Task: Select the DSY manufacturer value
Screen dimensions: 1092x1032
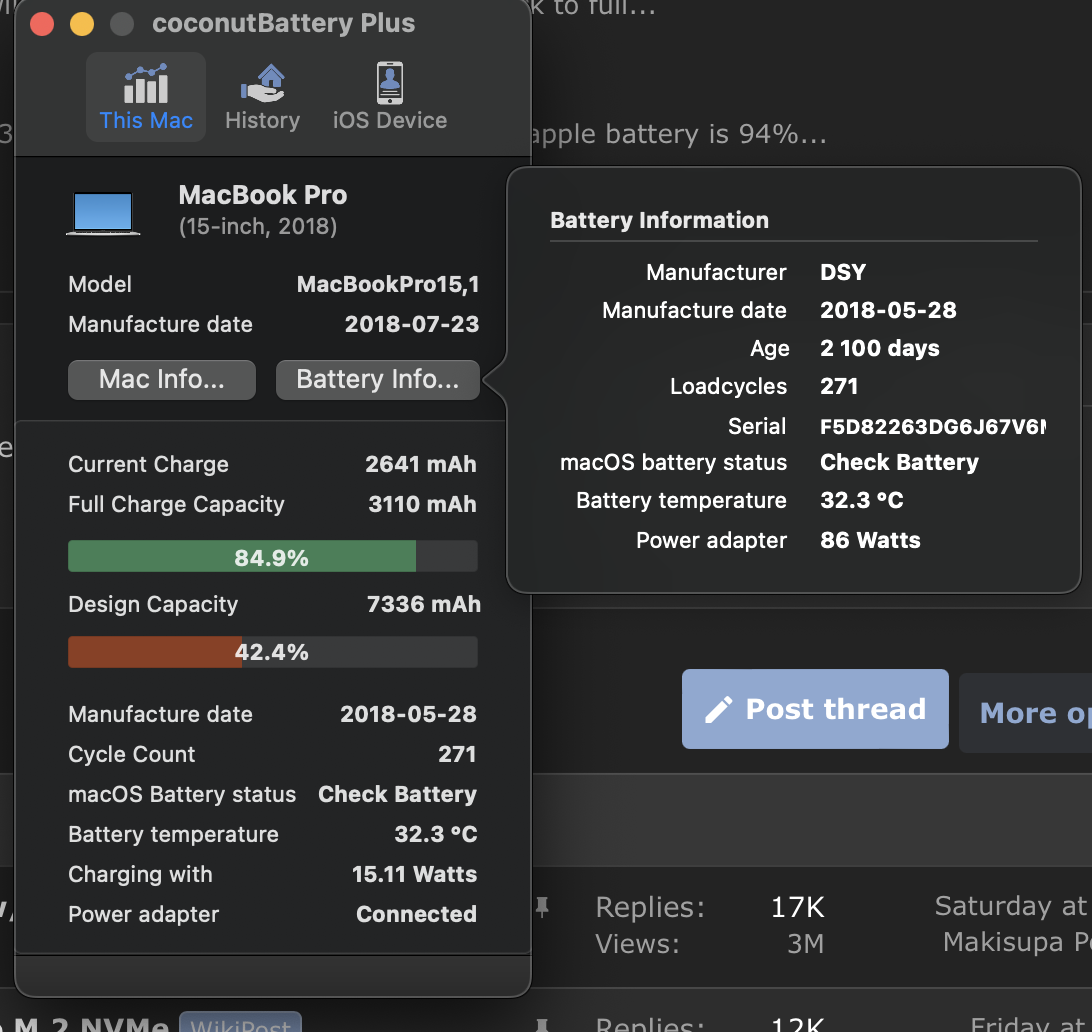Action: pos(843,272)
